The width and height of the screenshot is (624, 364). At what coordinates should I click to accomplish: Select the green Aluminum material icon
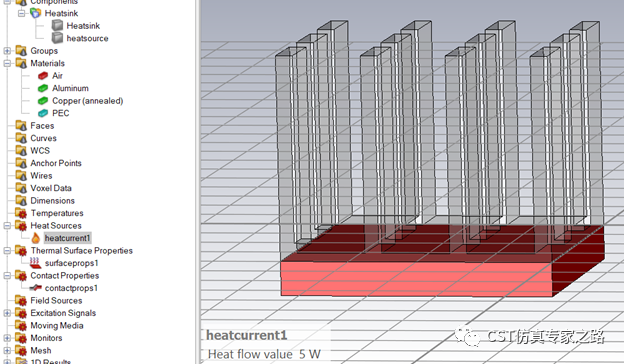[43, 88]
